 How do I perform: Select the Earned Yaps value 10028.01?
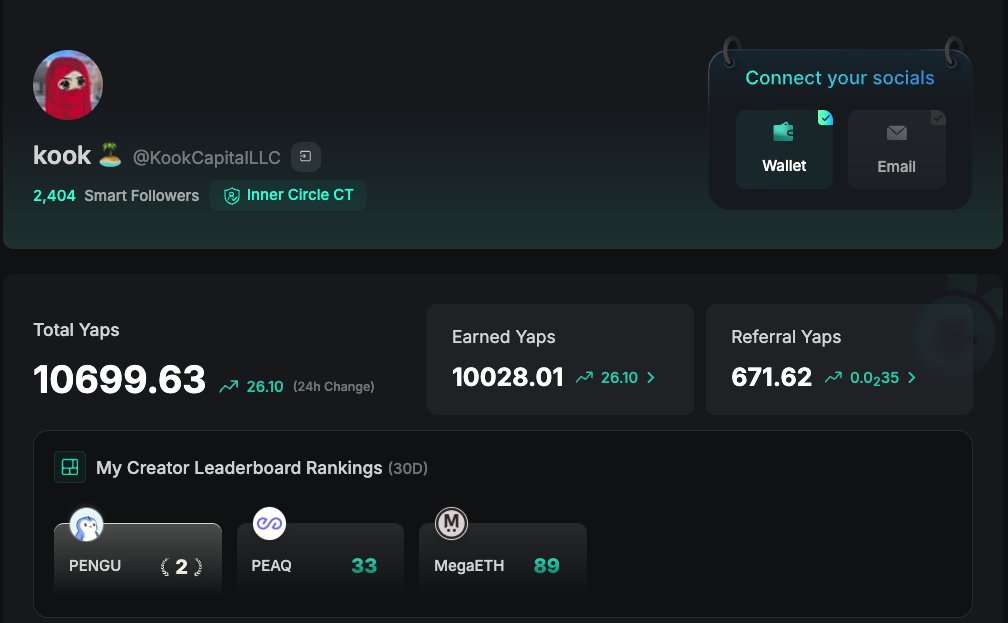pos(508,377)
